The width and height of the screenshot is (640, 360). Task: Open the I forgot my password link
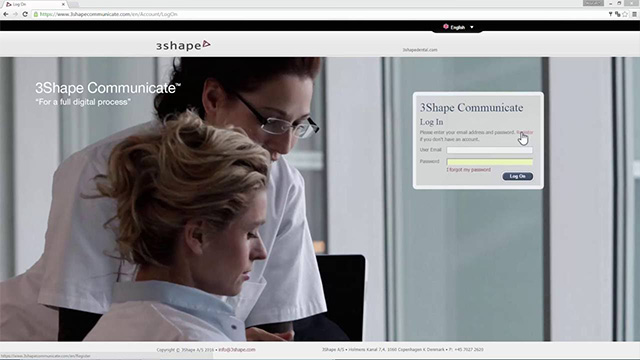469,170
